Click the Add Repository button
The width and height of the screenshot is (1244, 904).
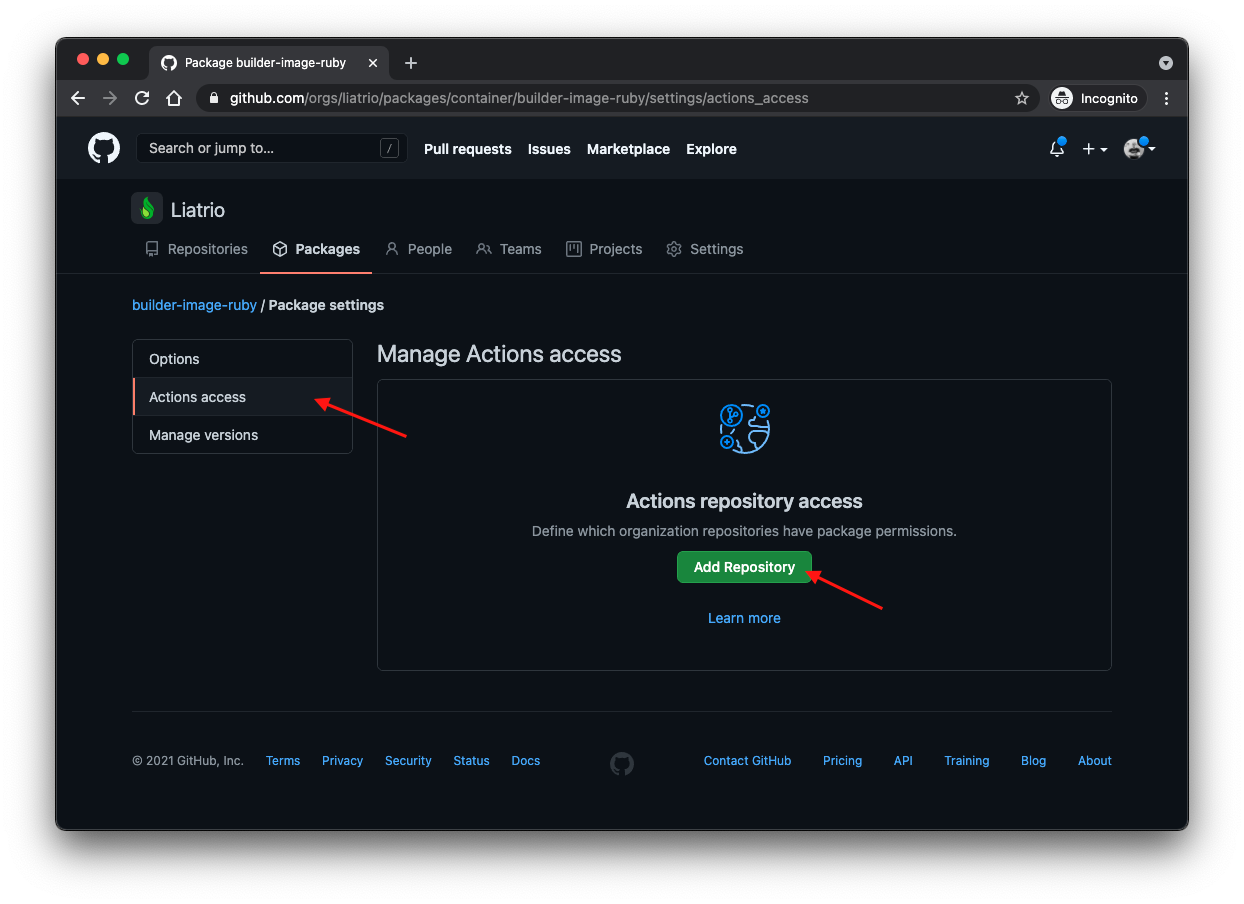click(x=744, y=567)
